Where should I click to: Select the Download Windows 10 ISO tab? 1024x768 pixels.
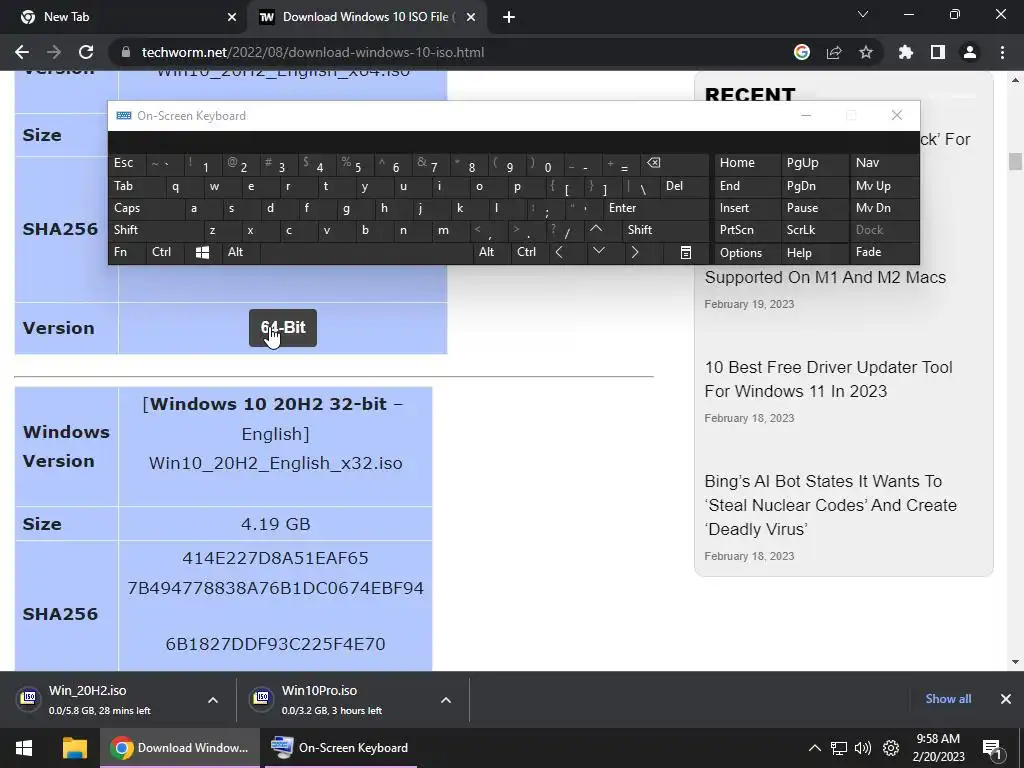[367, 17]
